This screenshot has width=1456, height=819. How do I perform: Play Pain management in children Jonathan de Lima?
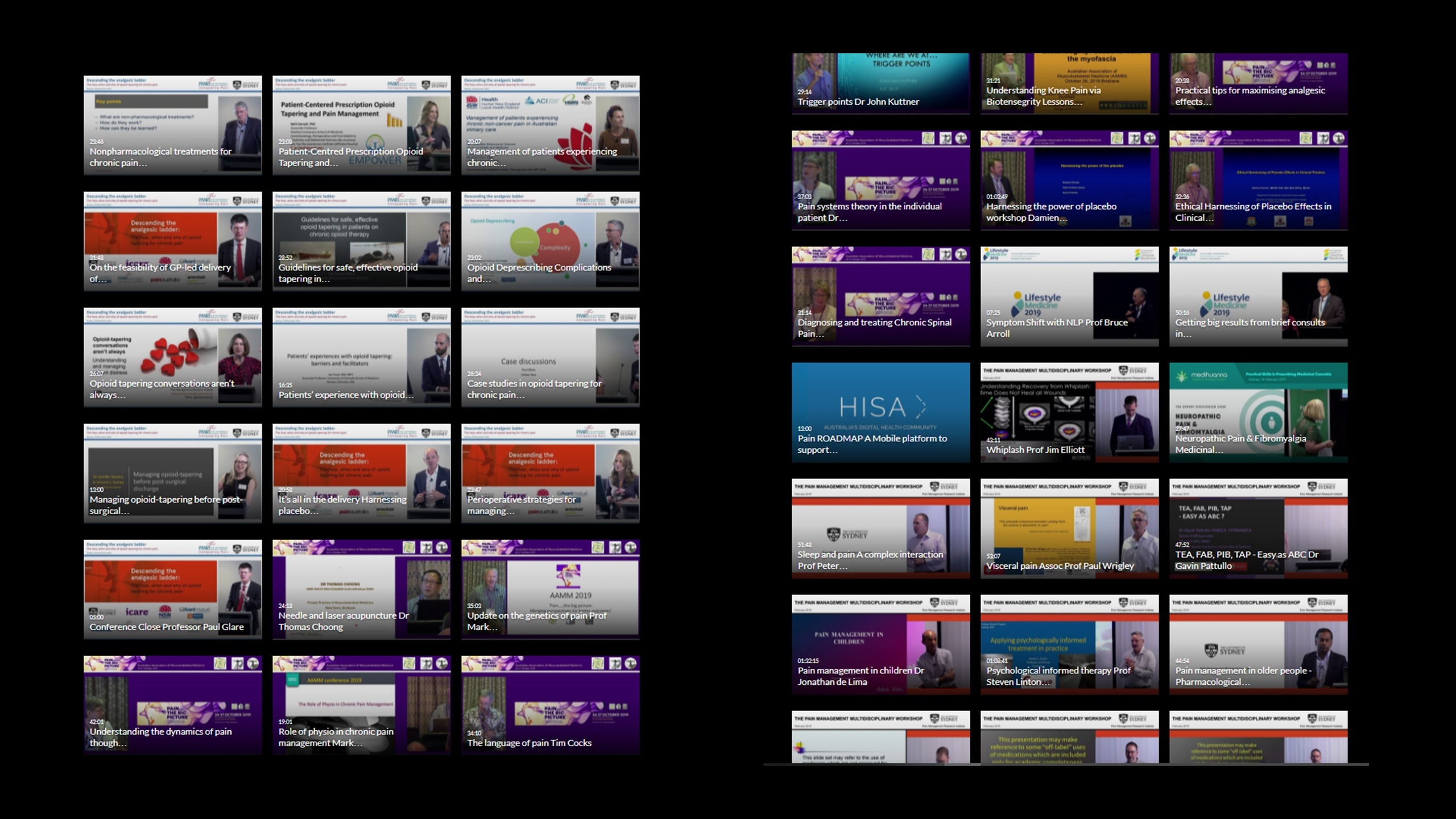(880, 644)
